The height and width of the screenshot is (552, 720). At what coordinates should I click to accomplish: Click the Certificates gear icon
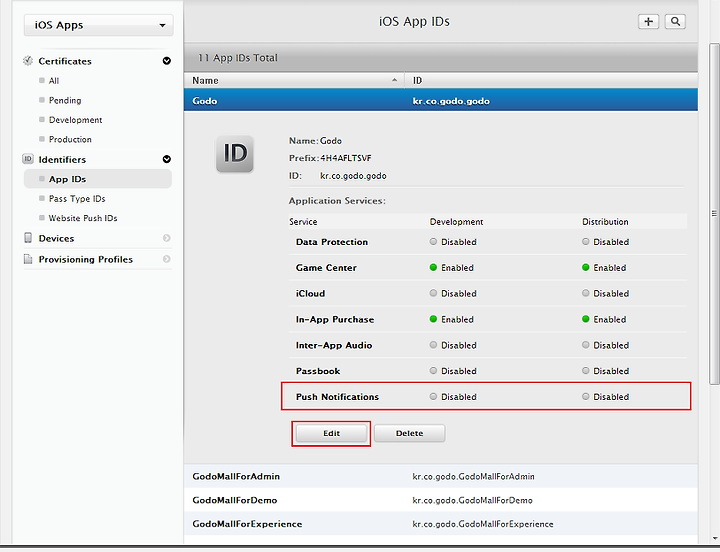28,61
